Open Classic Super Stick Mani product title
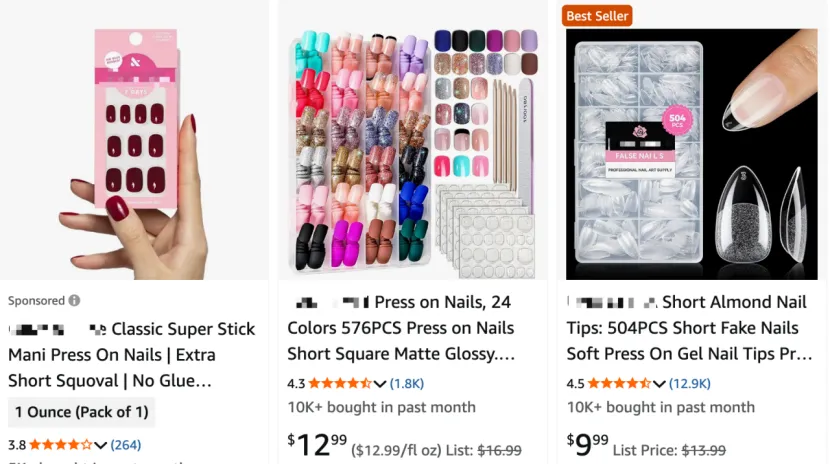The image size is (830, 464). pyautogui.click(x=132, y=354)
